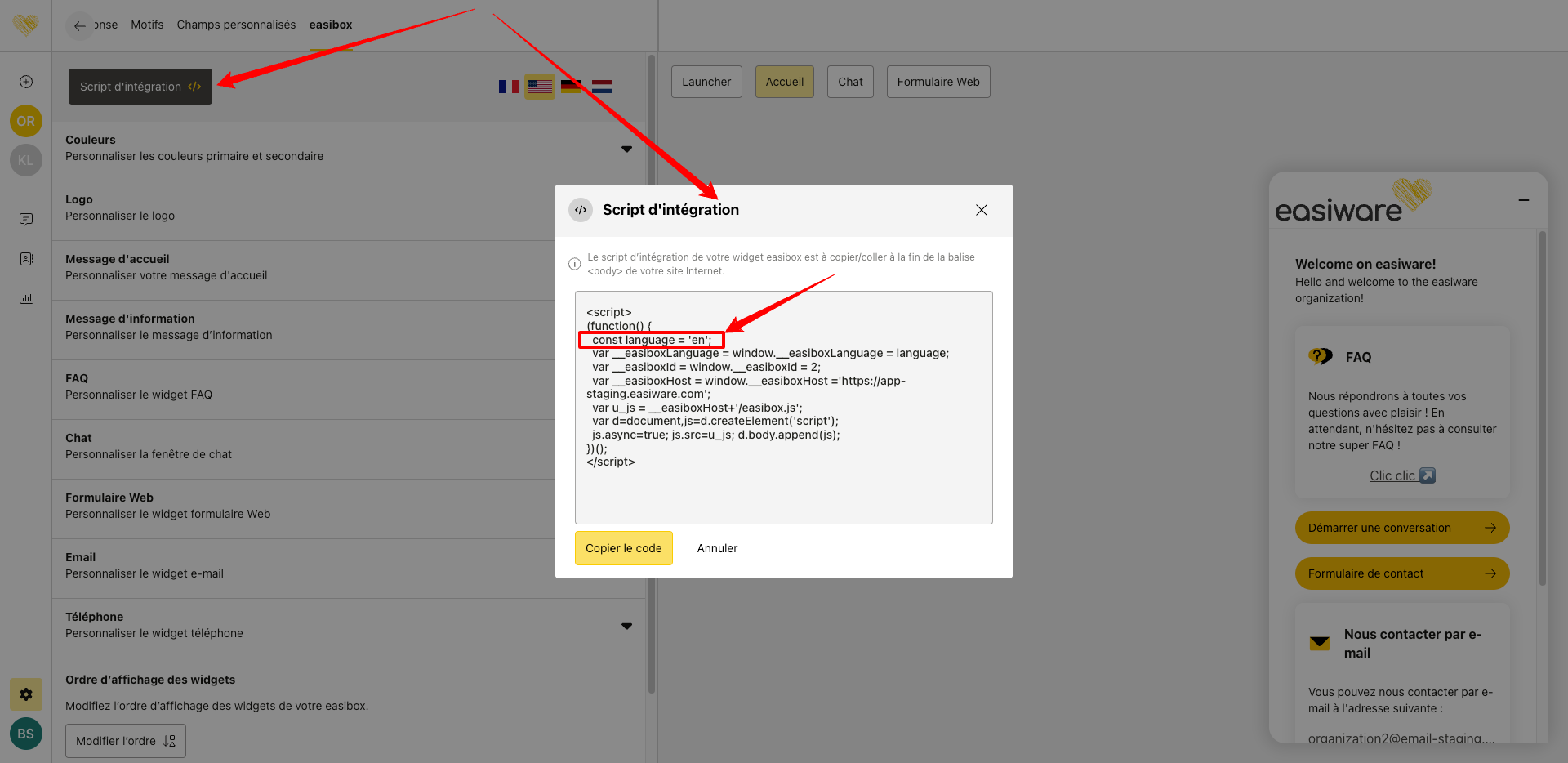Switch preview to Launcher view

[706, 82]
